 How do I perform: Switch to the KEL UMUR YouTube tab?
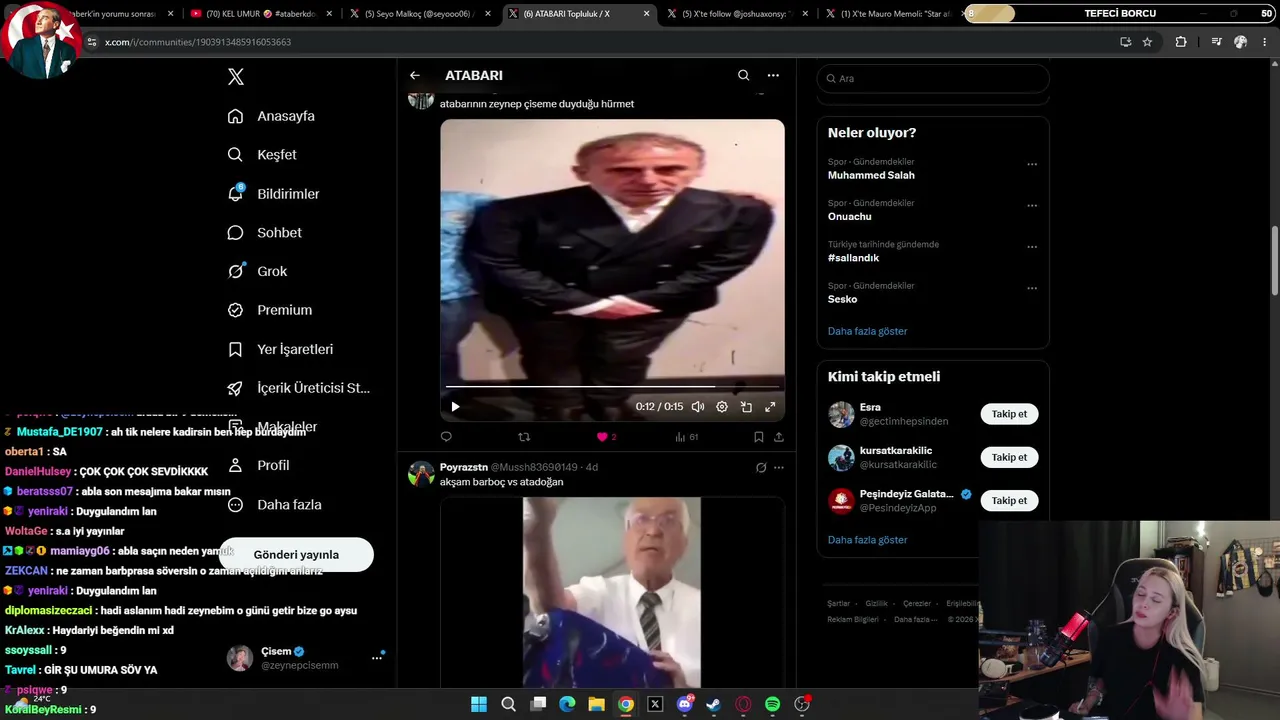click(x=259, y=14)
